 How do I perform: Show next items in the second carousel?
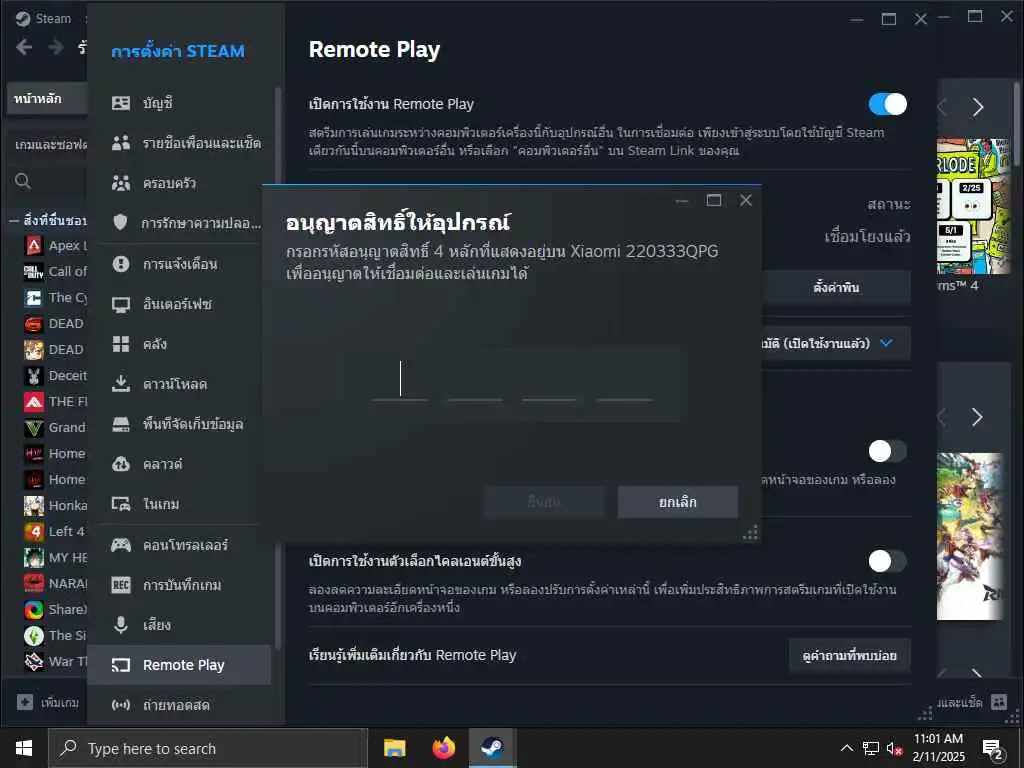pyautogui.click(x=977, y=417)
